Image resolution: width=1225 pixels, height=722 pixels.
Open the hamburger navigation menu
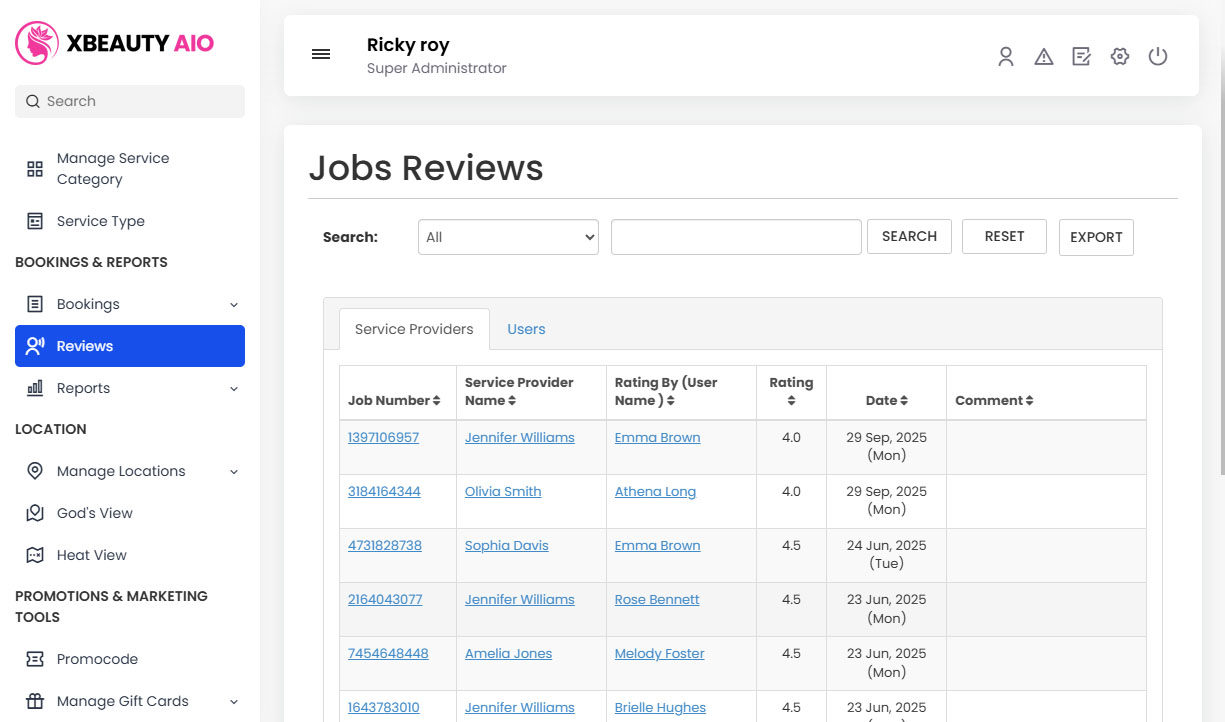coord(321,54)
